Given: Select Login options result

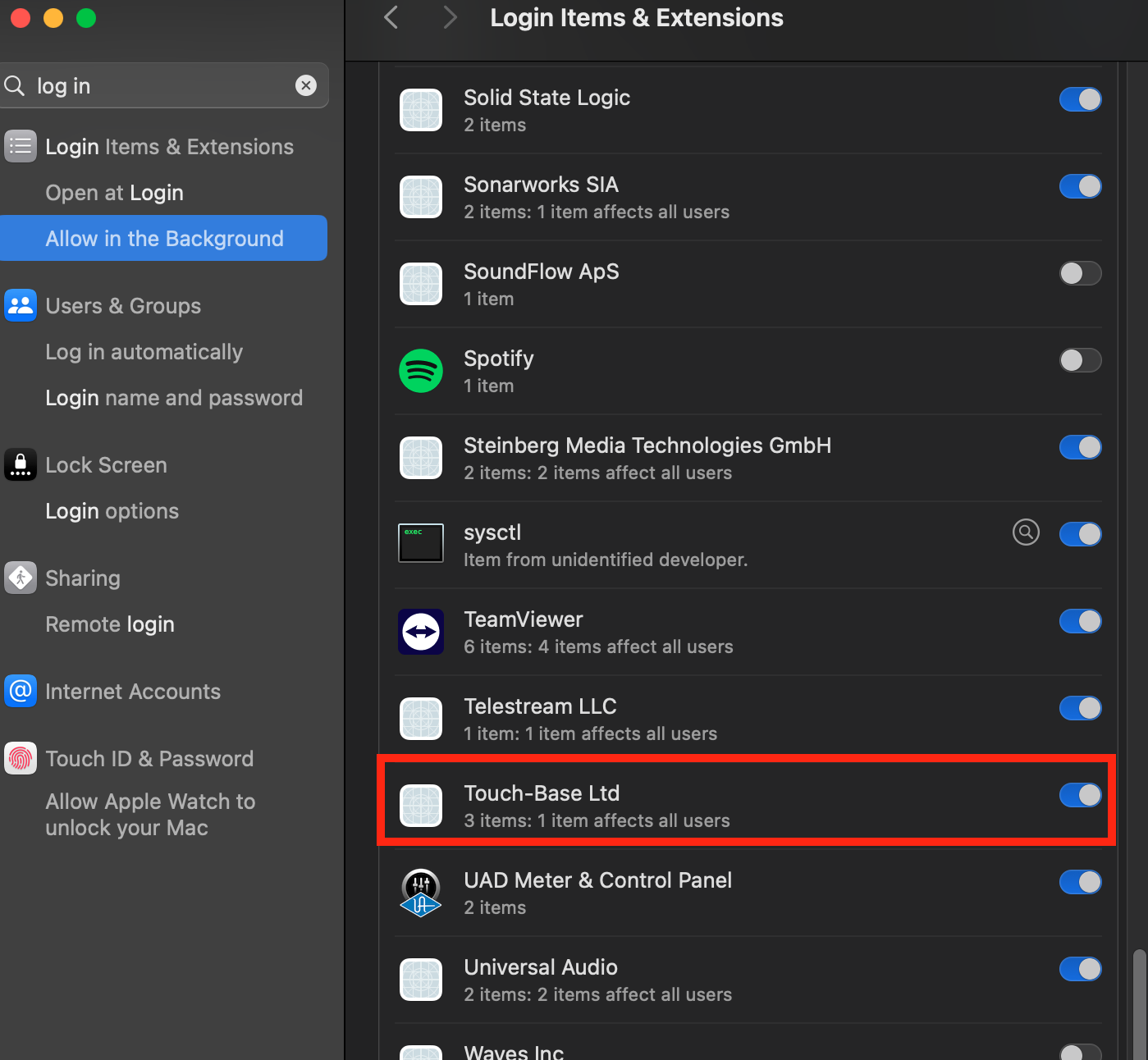Looking at the screenshot, I should [164, 511].
